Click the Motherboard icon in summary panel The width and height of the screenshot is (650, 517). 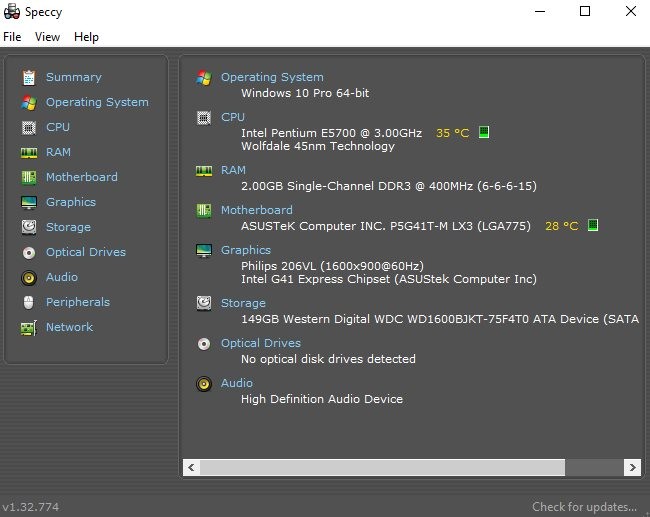pos(204,210)
